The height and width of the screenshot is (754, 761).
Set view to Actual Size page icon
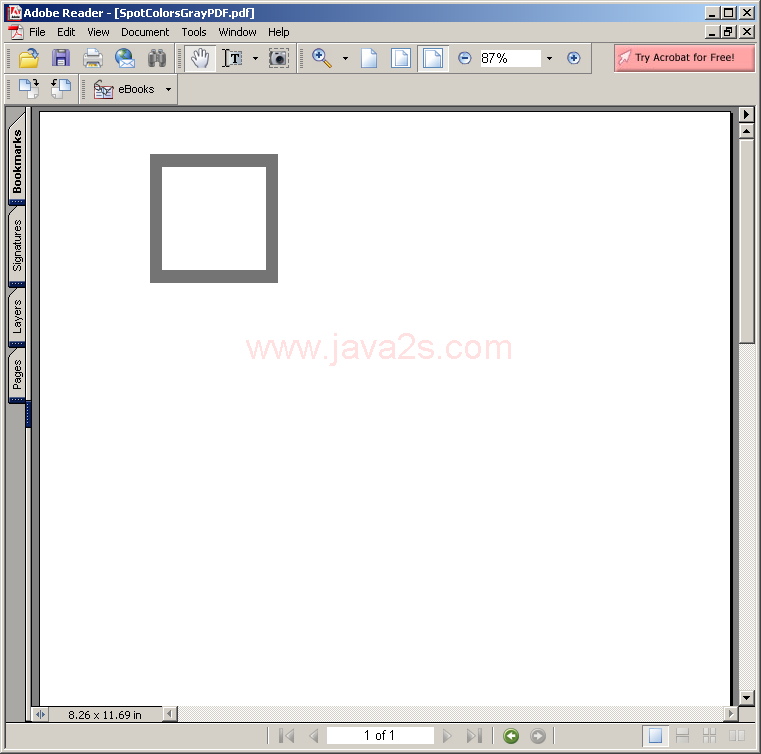pos(369,58)
